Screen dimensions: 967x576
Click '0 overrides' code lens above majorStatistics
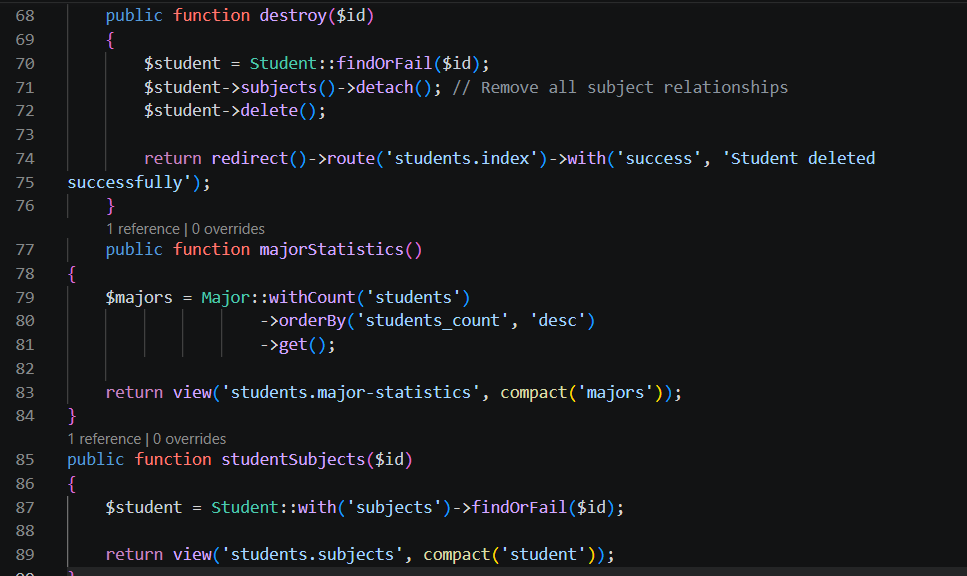pos(228,229)
